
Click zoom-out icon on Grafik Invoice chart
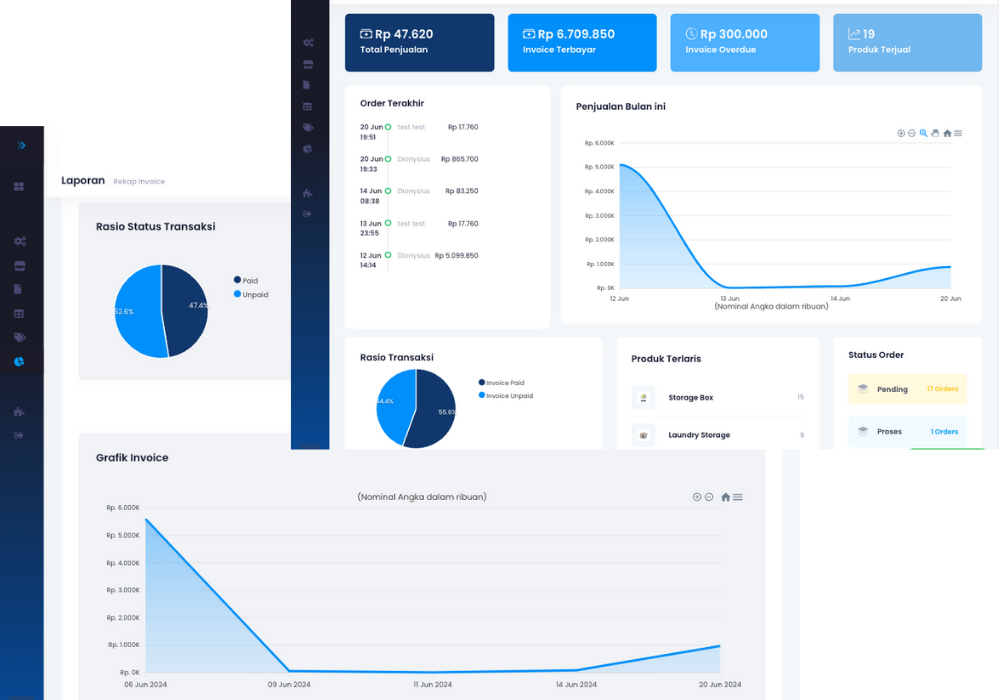coord(709,497)
